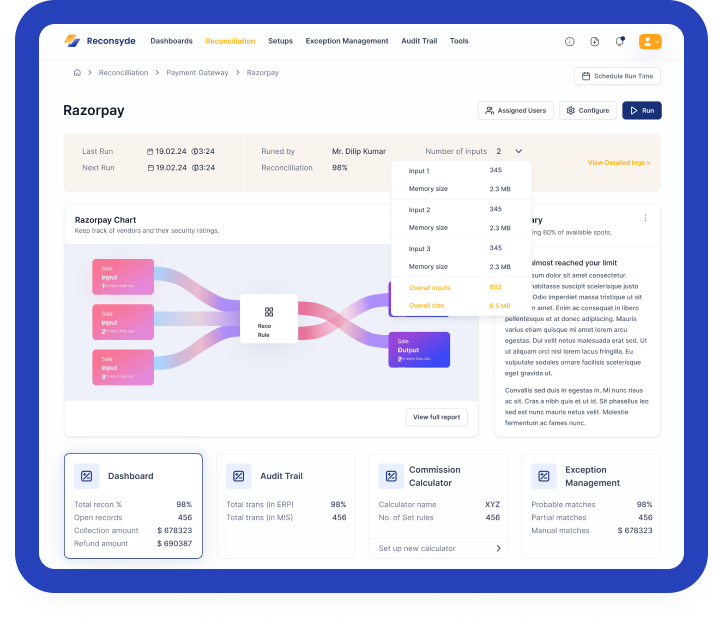
Task: Select Input 2 row in dropdown
Action: [x=461, y=209]
